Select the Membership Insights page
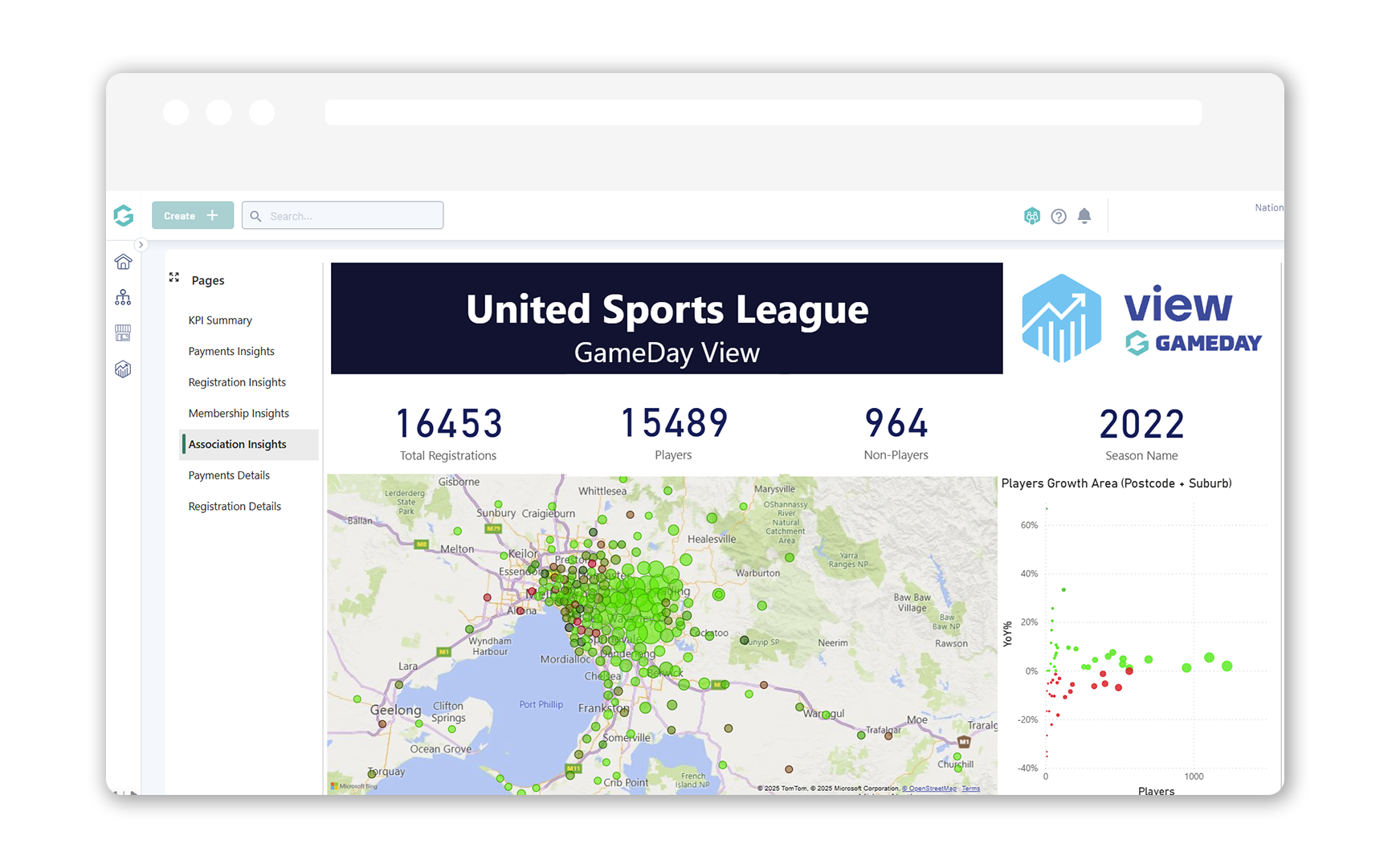The height and width of the screenshot is (864, 1400). [239, 414]
